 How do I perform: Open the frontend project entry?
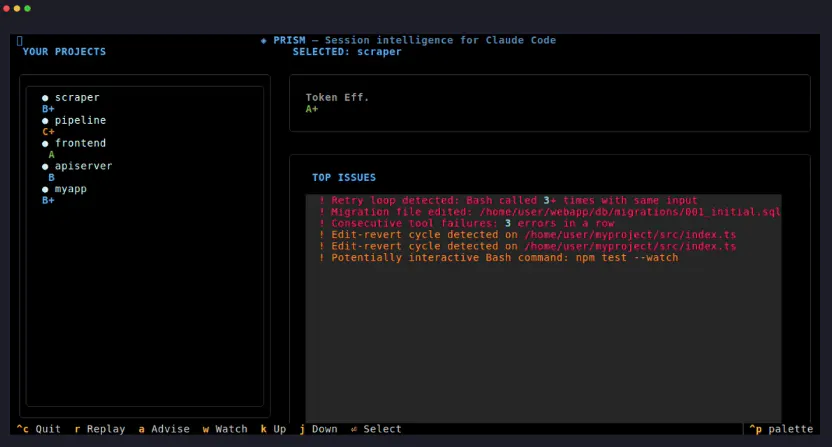(x=80, y=143)
